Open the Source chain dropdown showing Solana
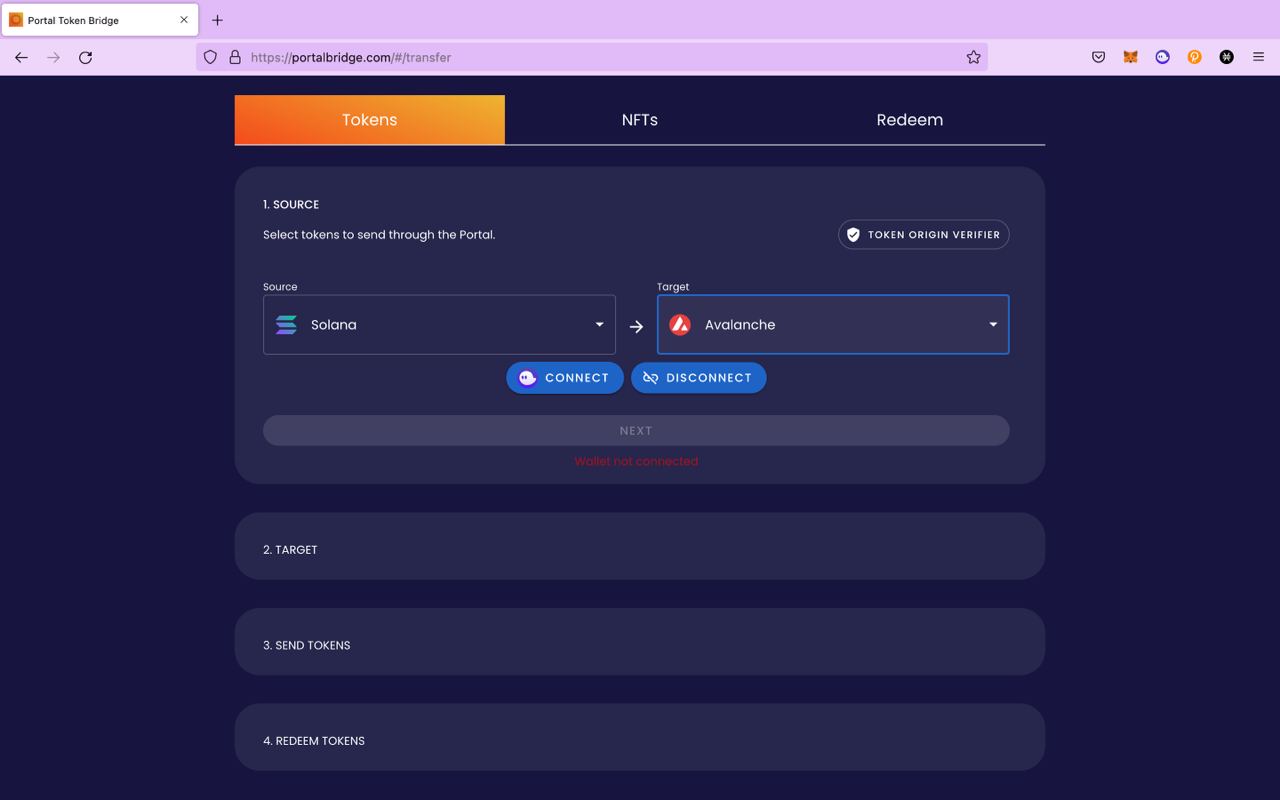This screenshot has height=800, width=1280. coord(439,324)
